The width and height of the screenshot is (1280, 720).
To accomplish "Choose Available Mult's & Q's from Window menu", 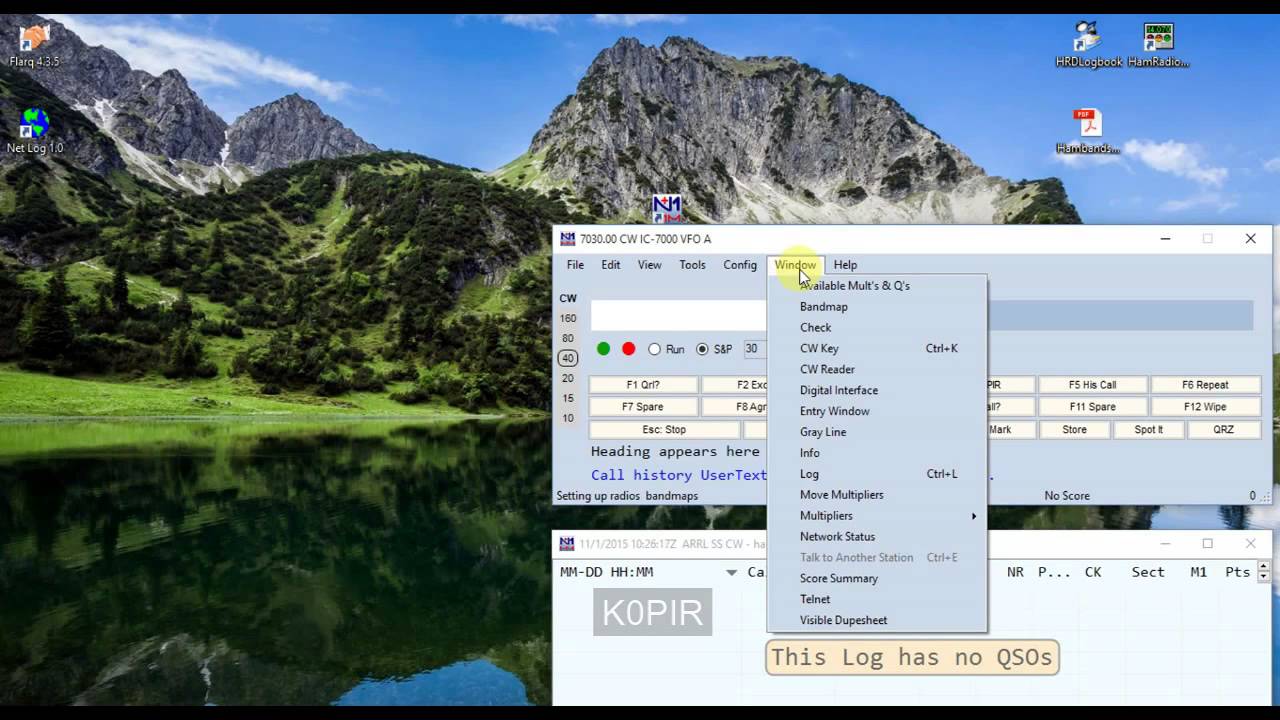I will coord(877,286).
